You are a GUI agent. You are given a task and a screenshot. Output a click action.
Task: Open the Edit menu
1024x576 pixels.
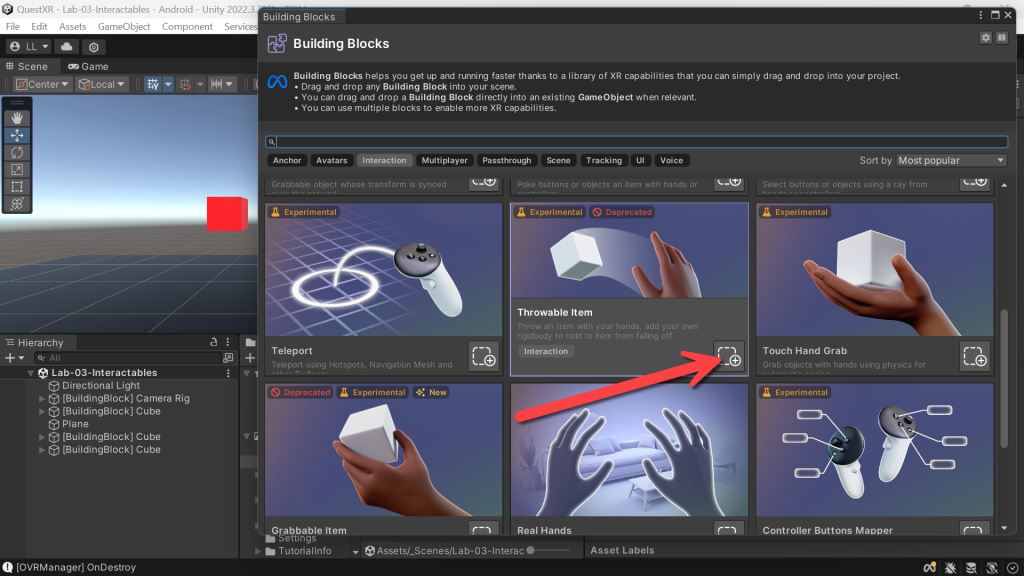click(x=39, y=27)
